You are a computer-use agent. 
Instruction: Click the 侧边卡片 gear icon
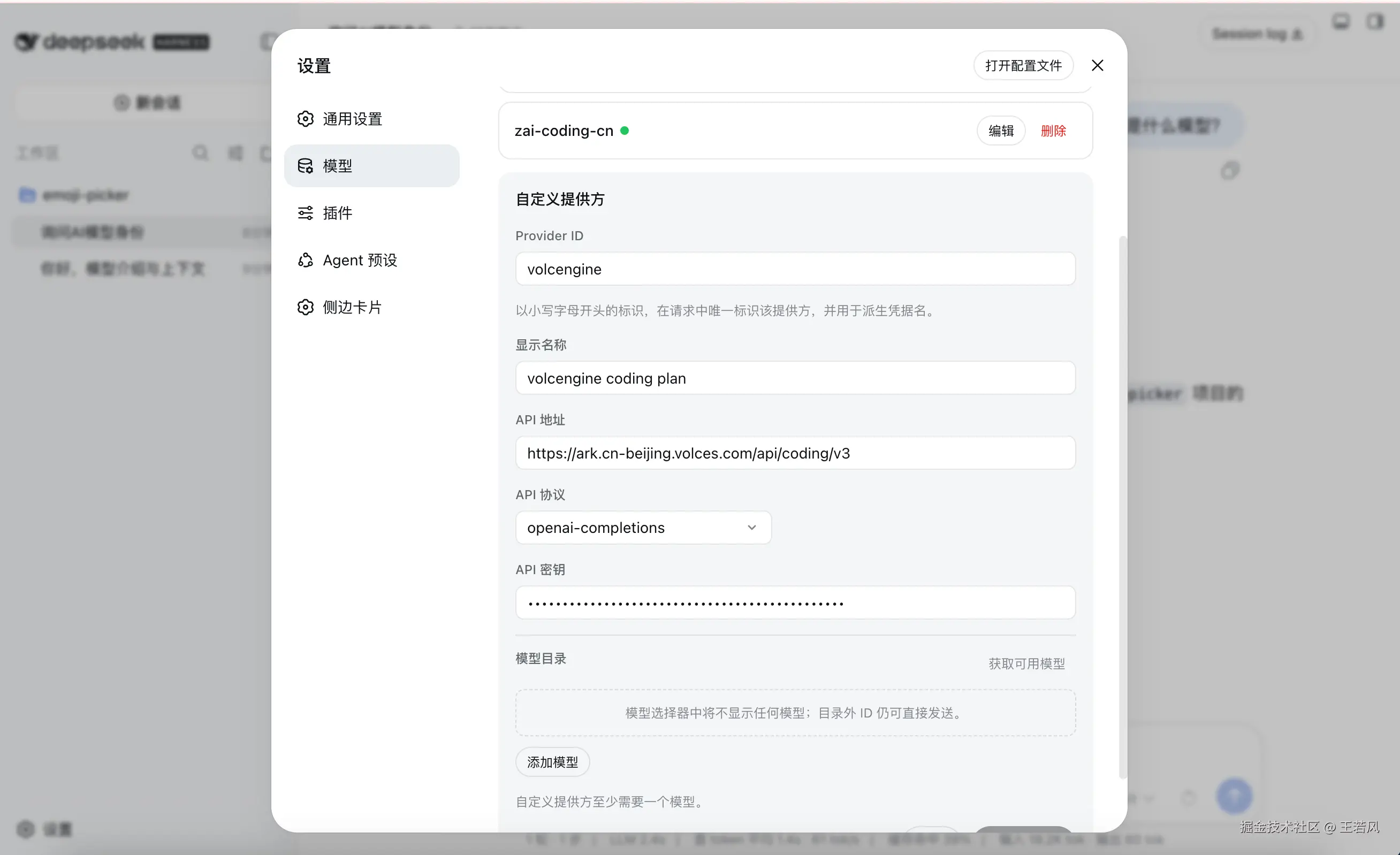coord(305,307)
